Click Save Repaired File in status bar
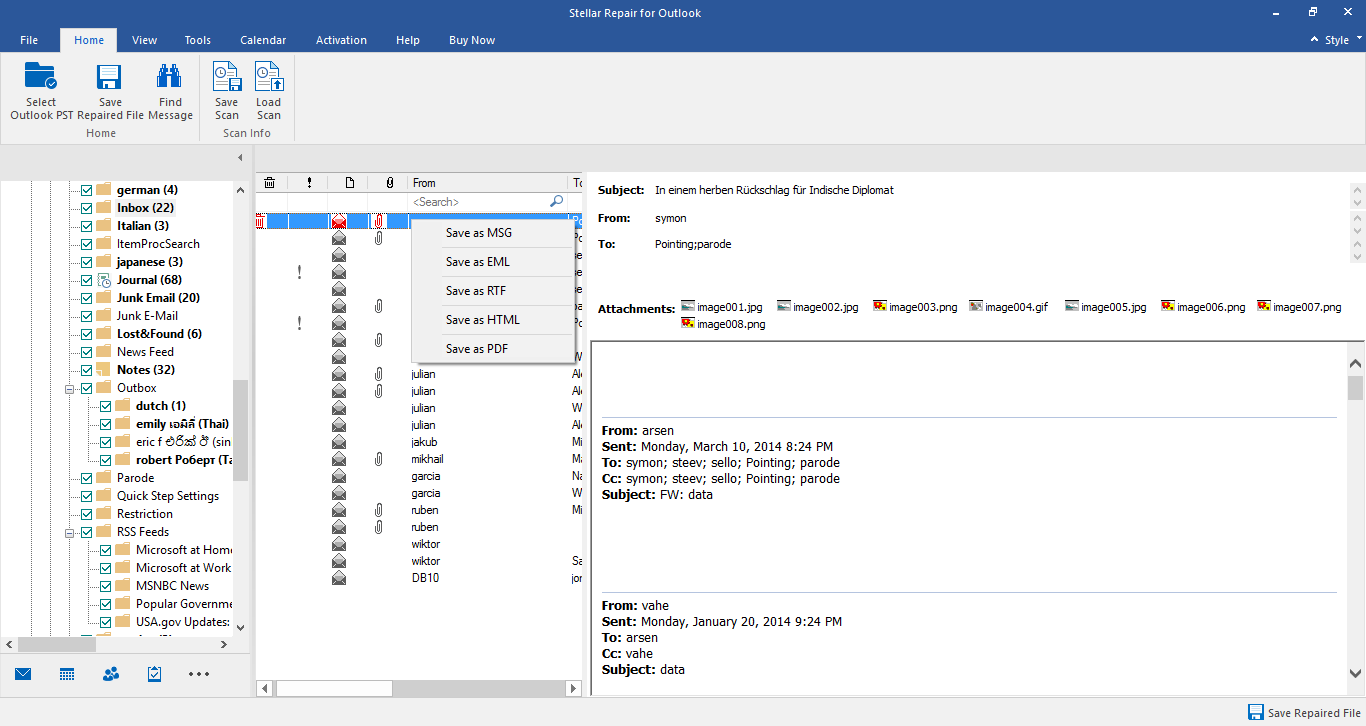Viewport: 1366px width, 726px height. (1304, 713)
